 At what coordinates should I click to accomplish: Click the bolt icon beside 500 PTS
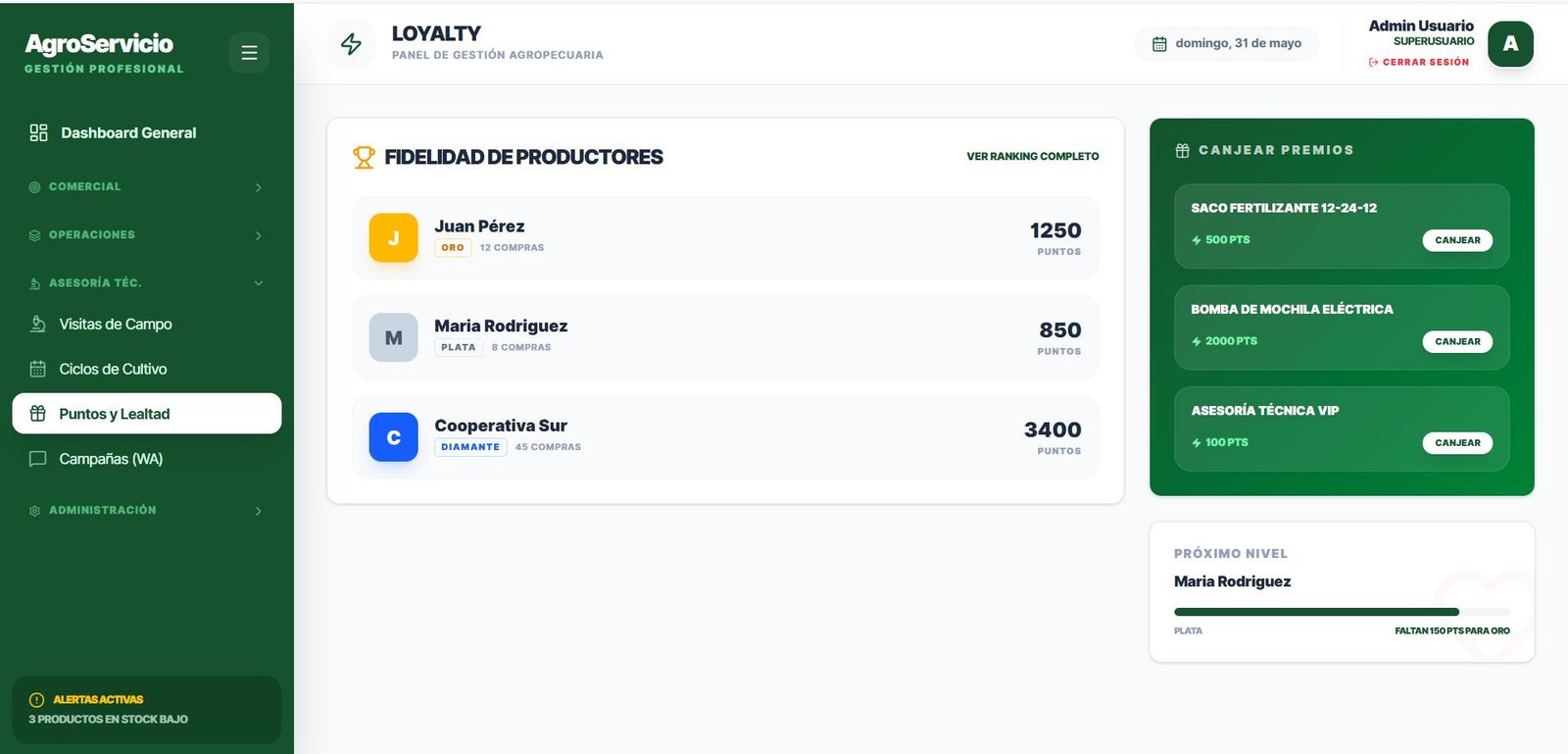tap(1197, 240)
